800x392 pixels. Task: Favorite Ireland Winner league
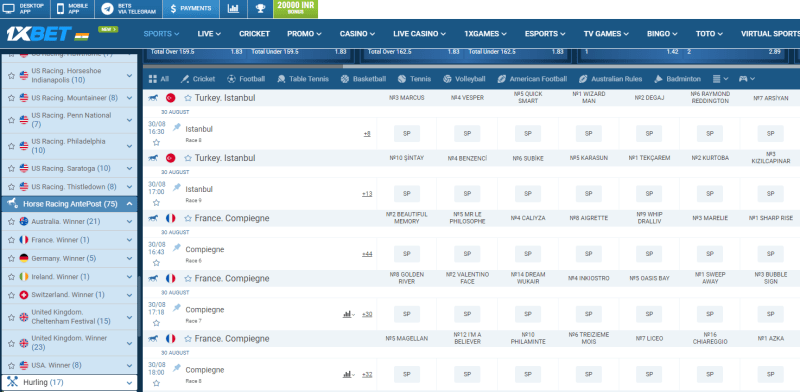tap(11, 277)
